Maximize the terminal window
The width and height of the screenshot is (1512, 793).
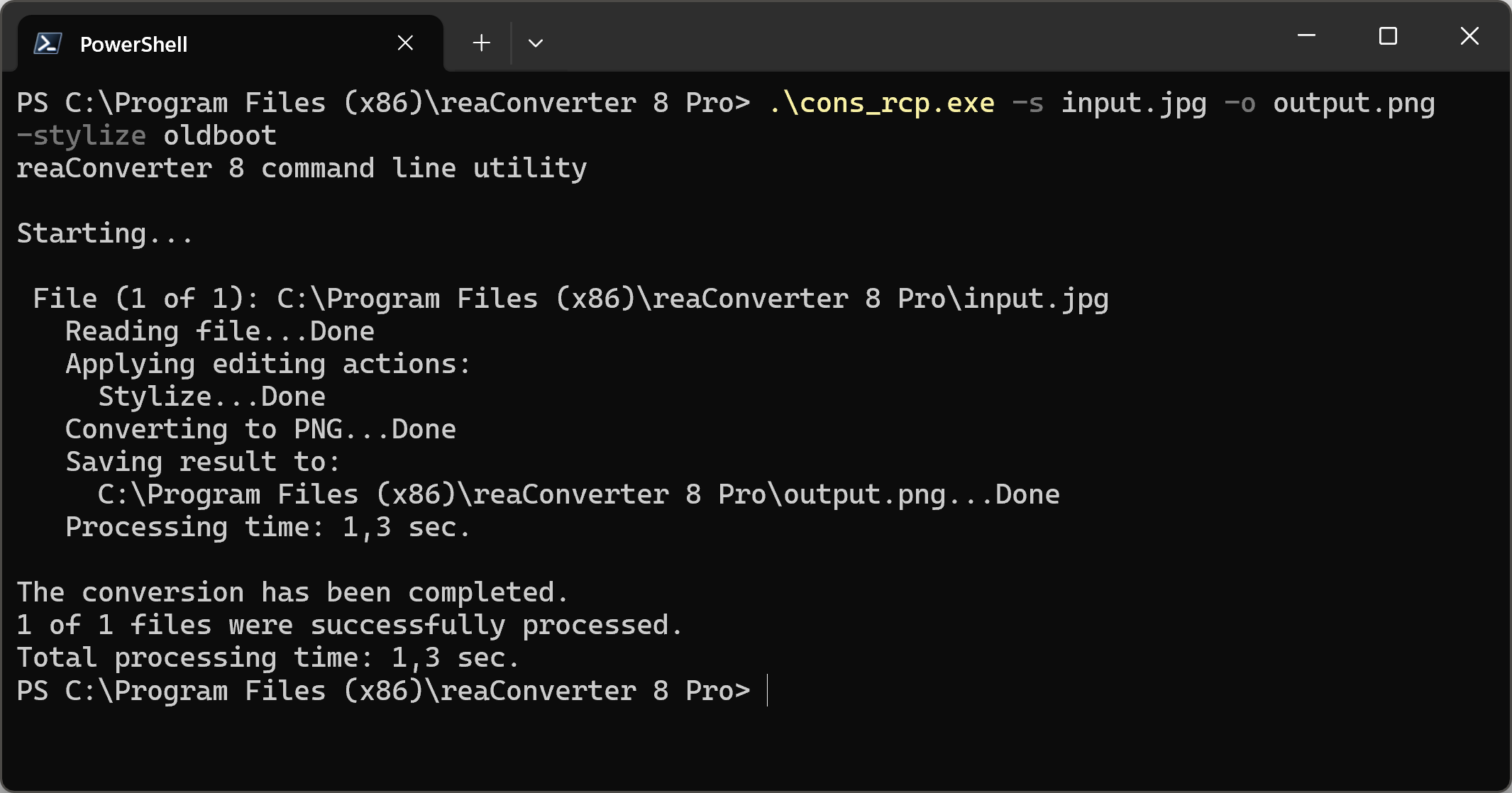[1388, 35]
